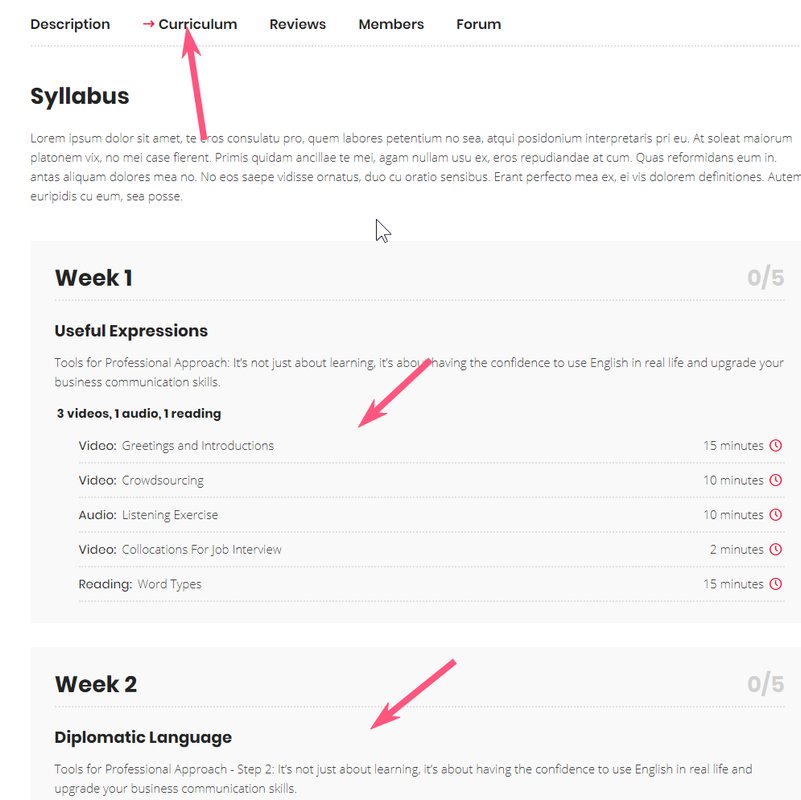801x800 pixels.
Task: Open the Description tab
Action: 70,24
